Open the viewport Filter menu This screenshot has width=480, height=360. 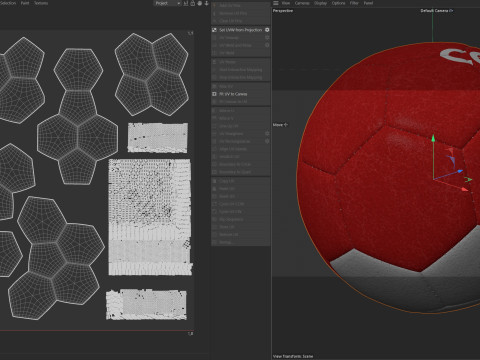[x=354, y=3]
